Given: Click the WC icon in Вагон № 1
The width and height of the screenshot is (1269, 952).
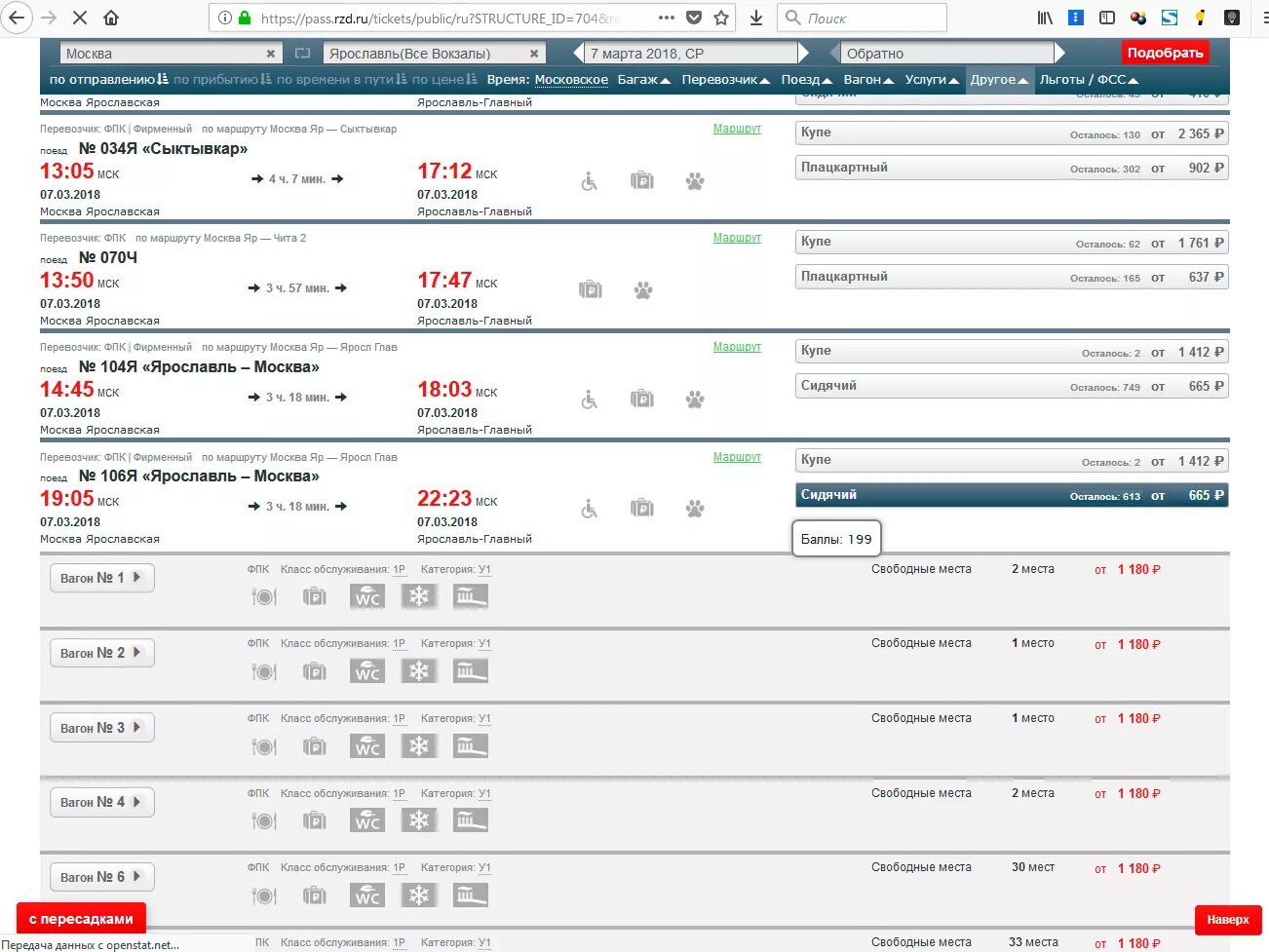Looking at the screenshot, I should (x=367, y=596).
